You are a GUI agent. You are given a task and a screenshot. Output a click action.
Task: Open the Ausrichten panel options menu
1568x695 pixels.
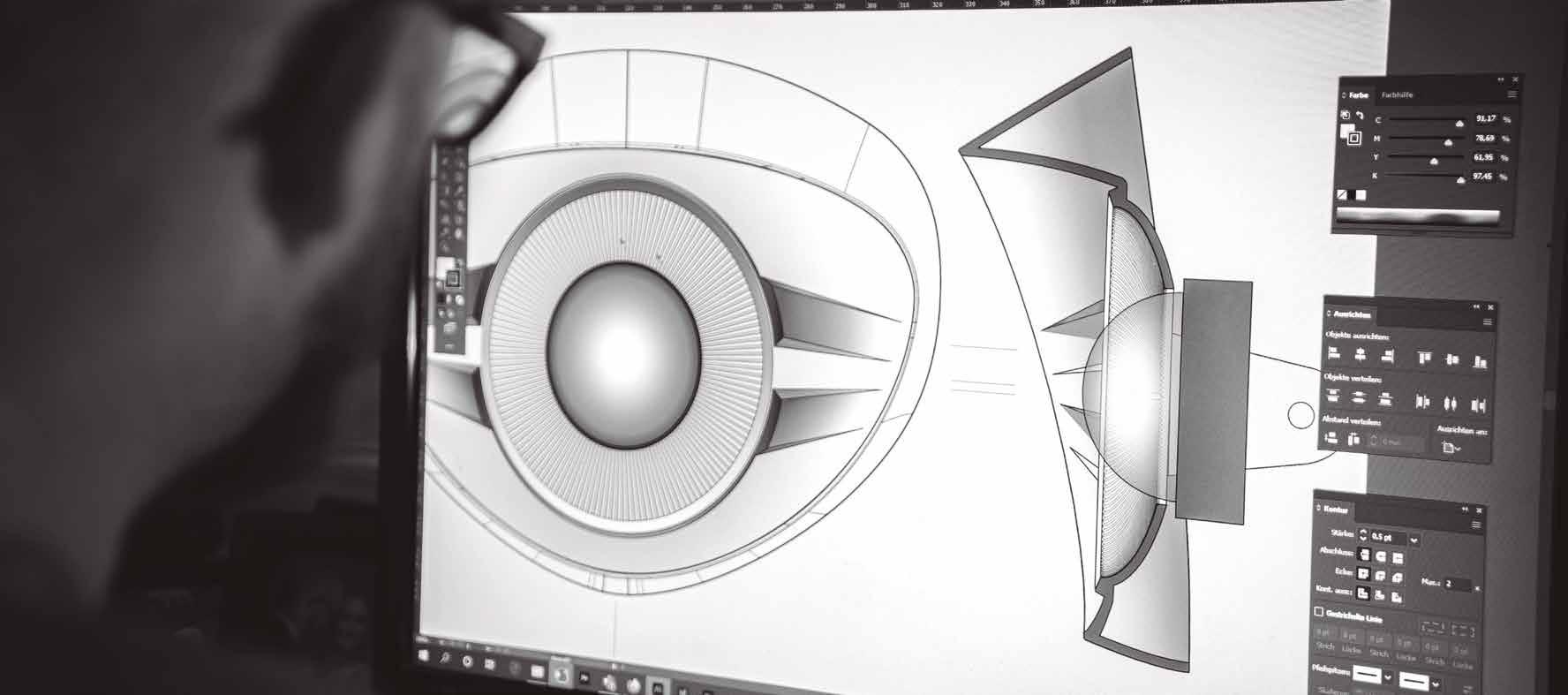[1488, 321]
